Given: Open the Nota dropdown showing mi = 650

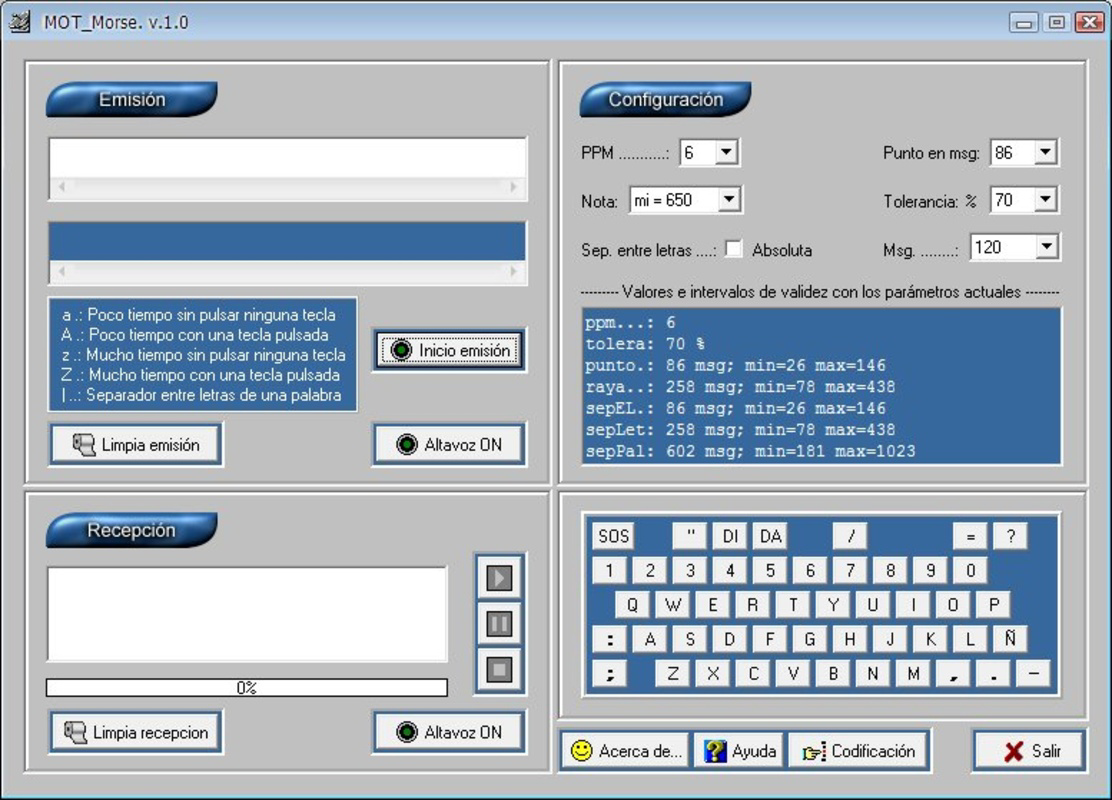Looking at the screenshot, I should point(729,200).
